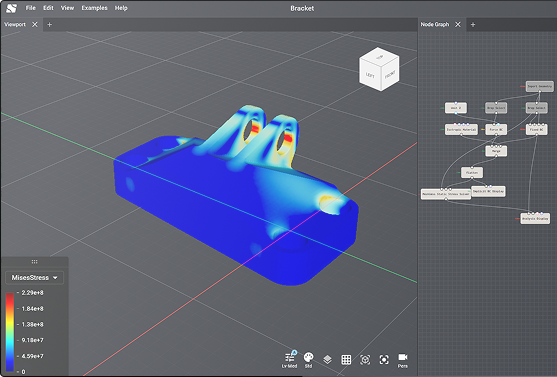Select the Nonlinear Static Stress Solver node
The width and height of the screenshot is (557, 377).
446,194
